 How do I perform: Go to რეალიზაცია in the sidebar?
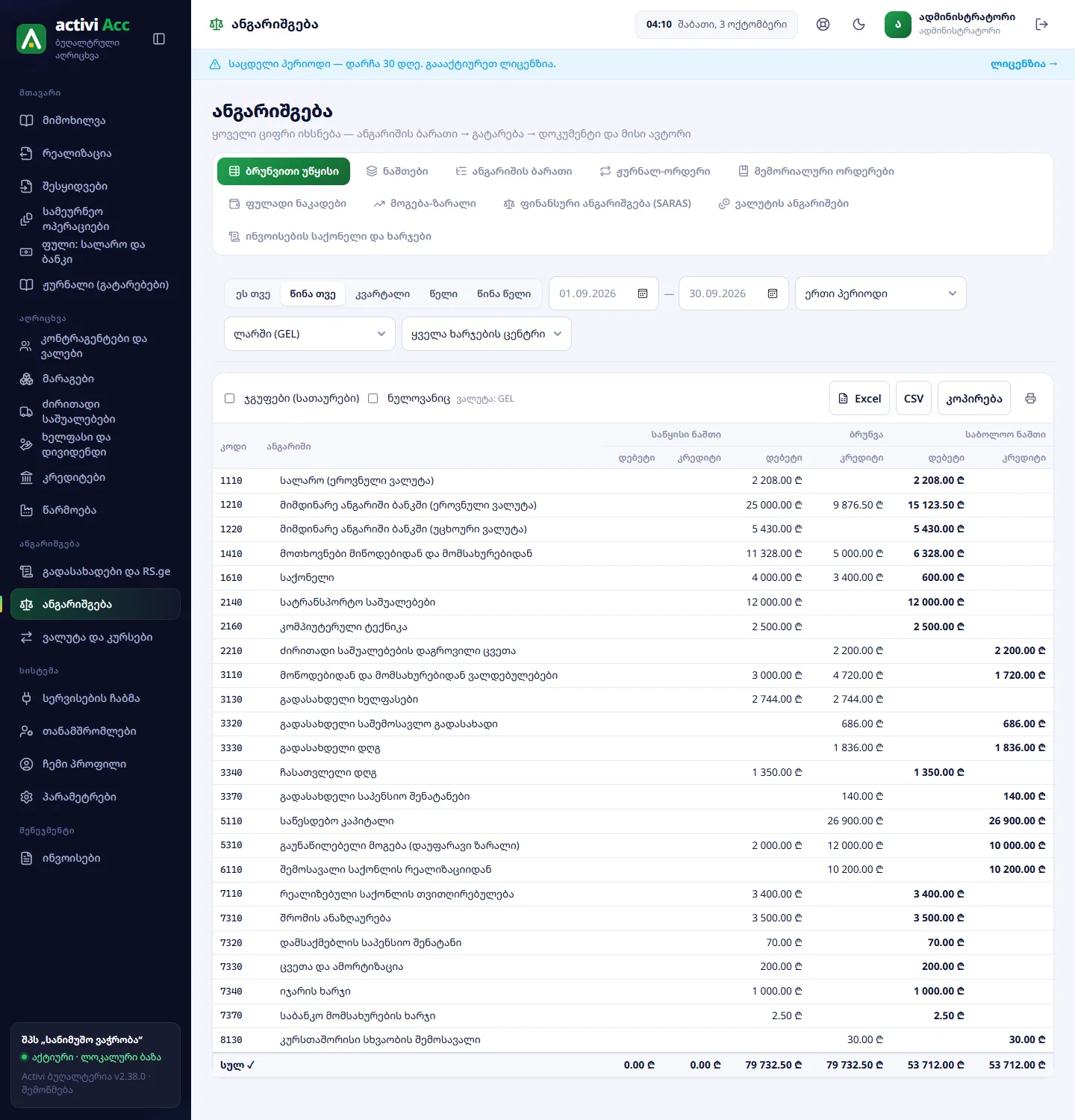[96, 153]
